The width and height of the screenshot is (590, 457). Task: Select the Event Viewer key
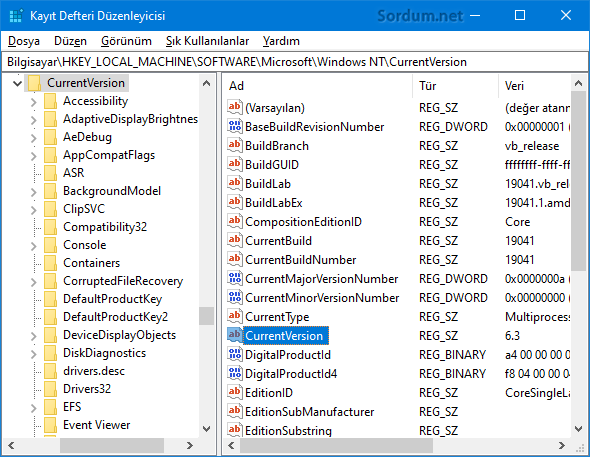96,425
